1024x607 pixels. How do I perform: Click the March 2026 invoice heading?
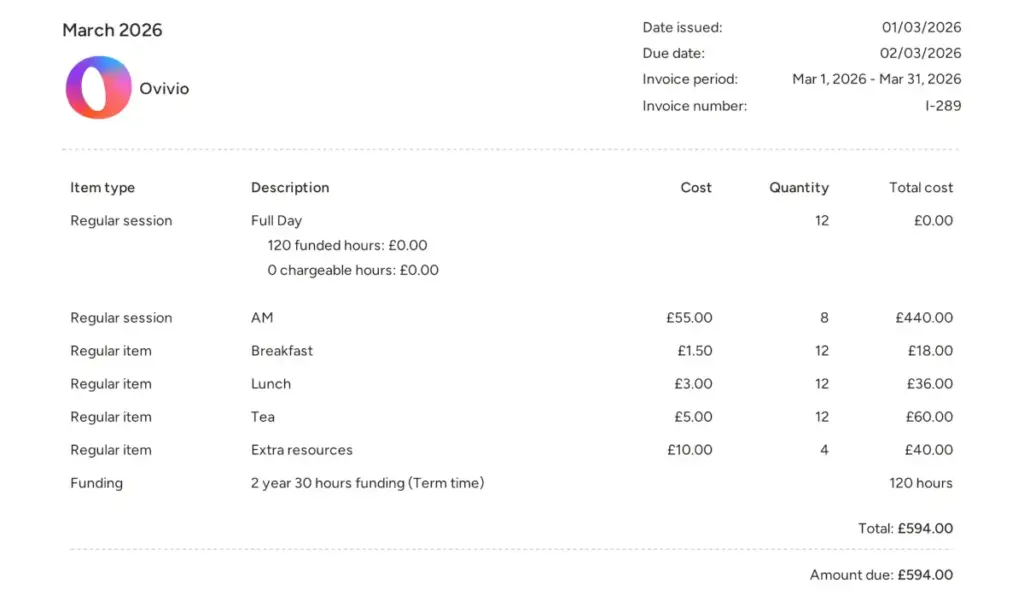coord(112,30)
